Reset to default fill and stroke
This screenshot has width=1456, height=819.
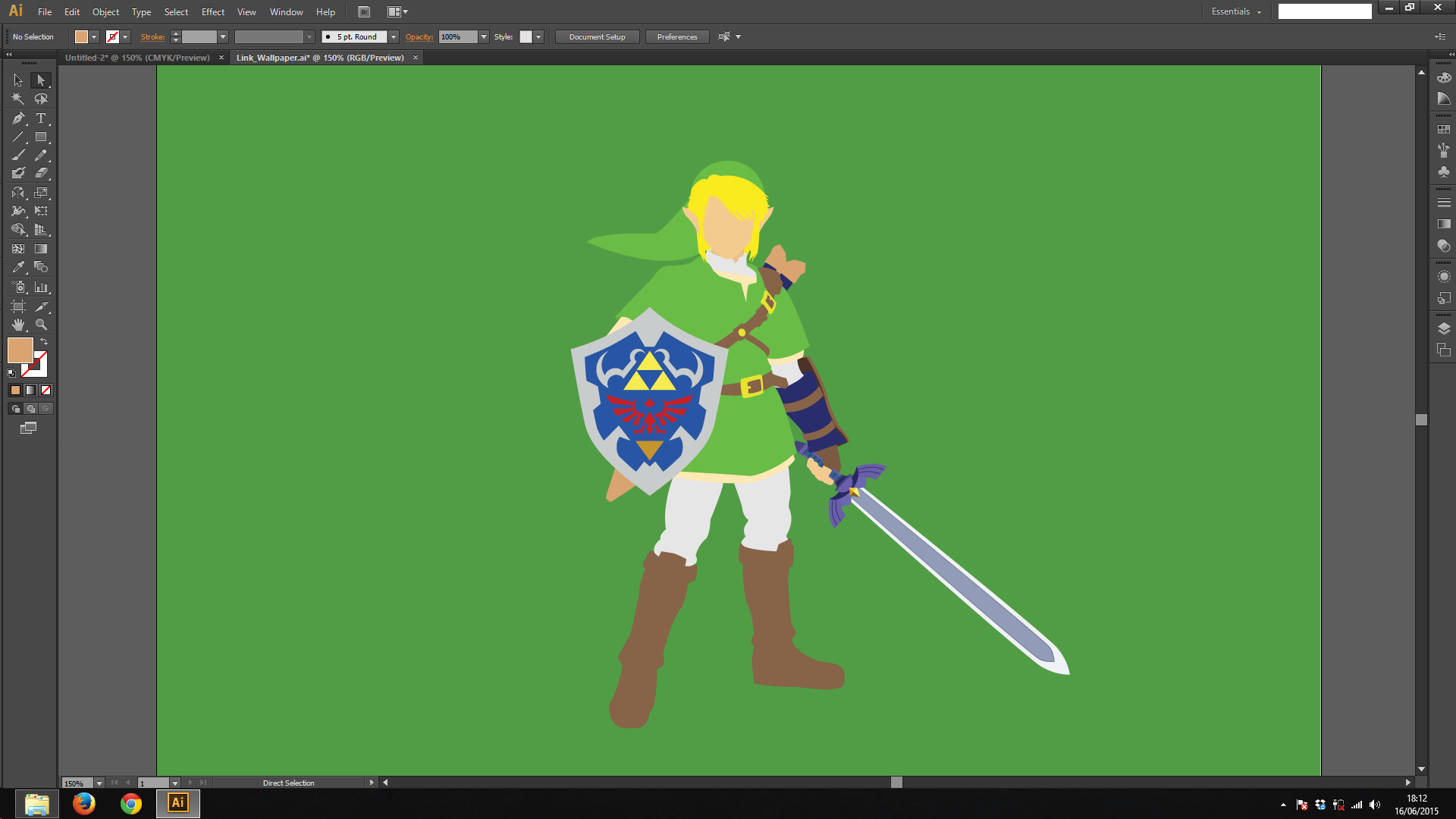pyautogui.click(x=11, y=372)
